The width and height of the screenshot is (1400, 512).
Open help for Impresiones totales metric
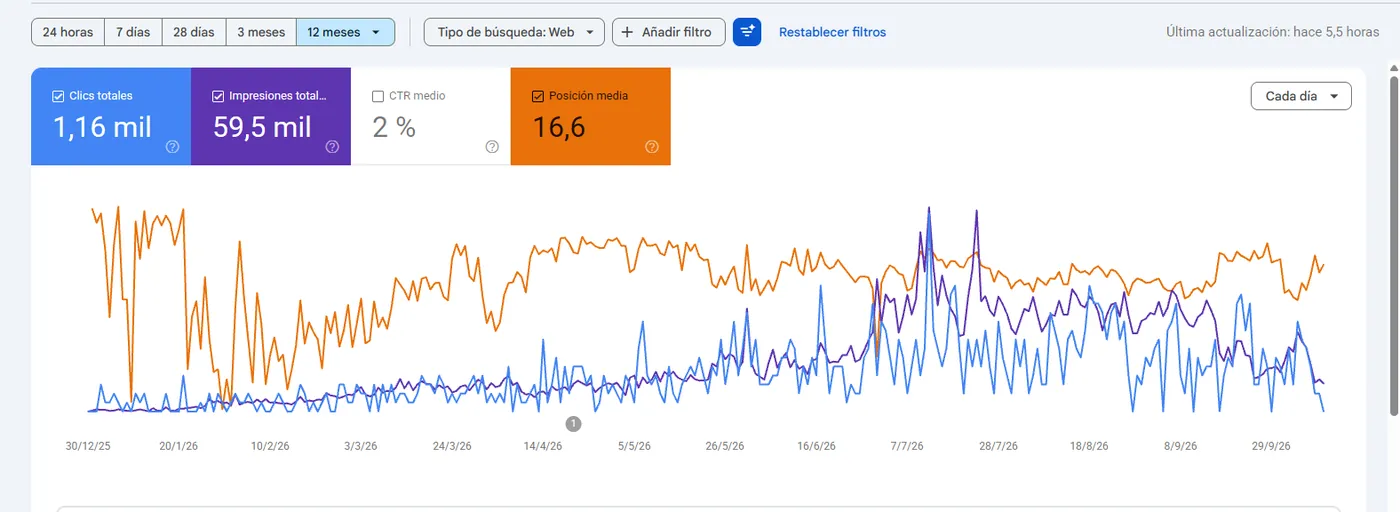pos(332,146)
